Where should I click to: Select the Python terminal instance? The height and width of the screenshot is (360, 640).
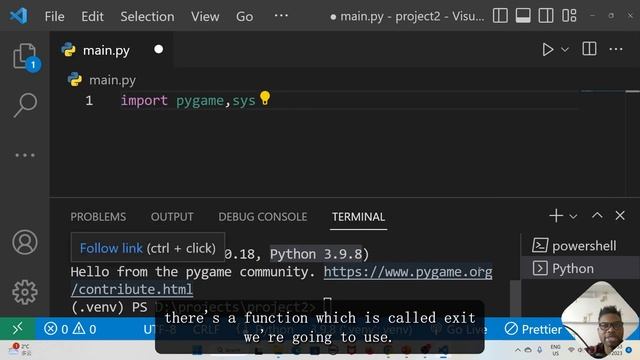point(580,268)
